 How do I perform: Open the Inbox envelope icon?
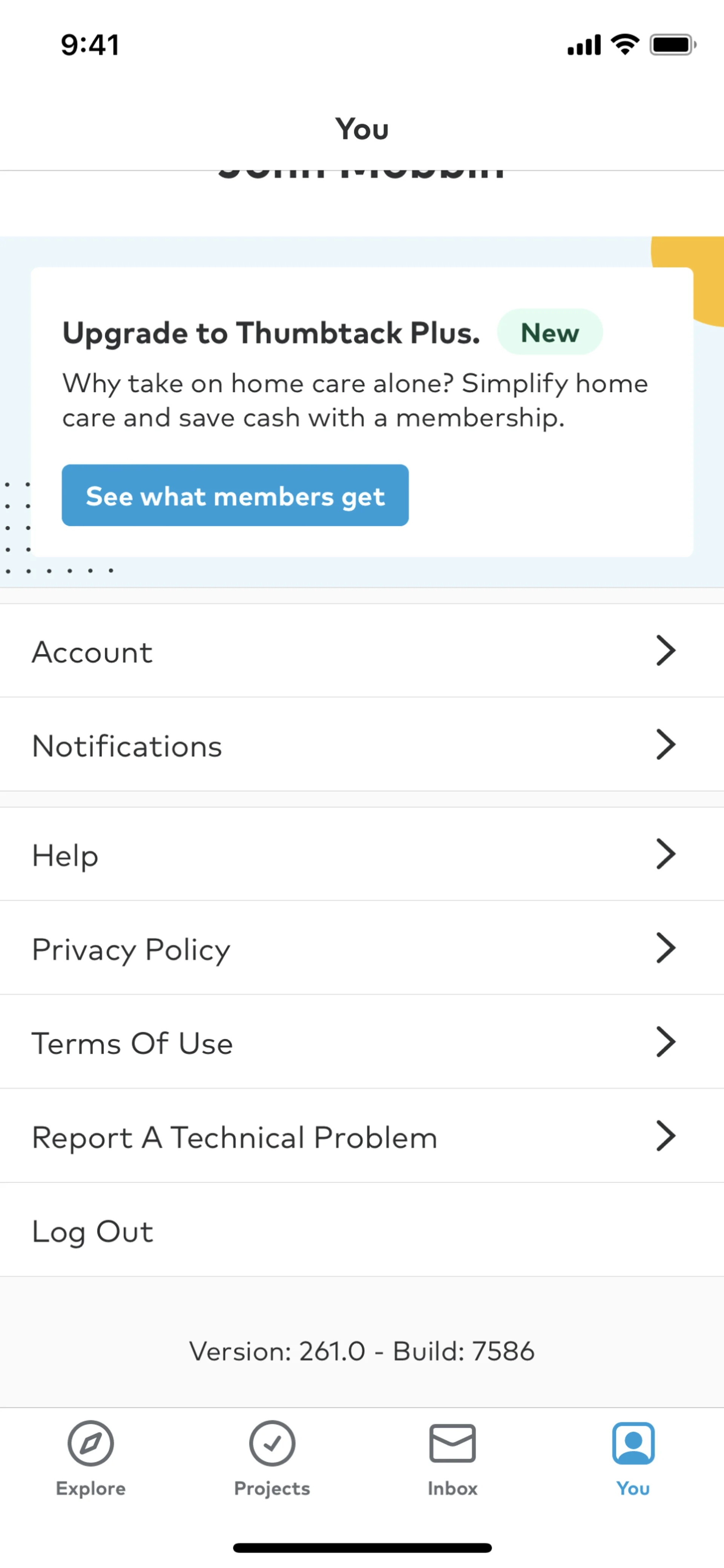[452, 1443]
